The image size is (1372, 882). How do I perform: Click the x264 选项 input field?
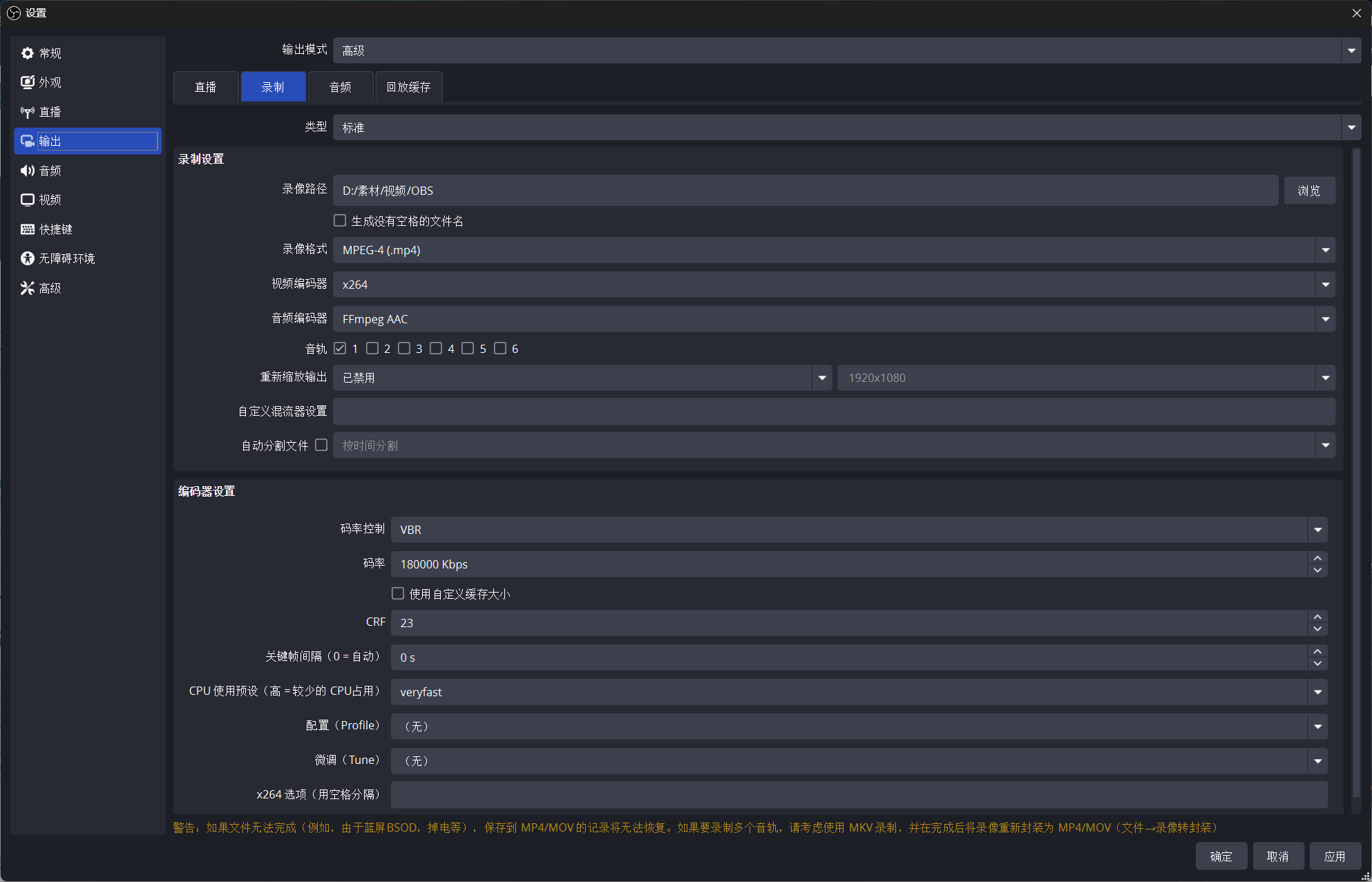(859, 795)
